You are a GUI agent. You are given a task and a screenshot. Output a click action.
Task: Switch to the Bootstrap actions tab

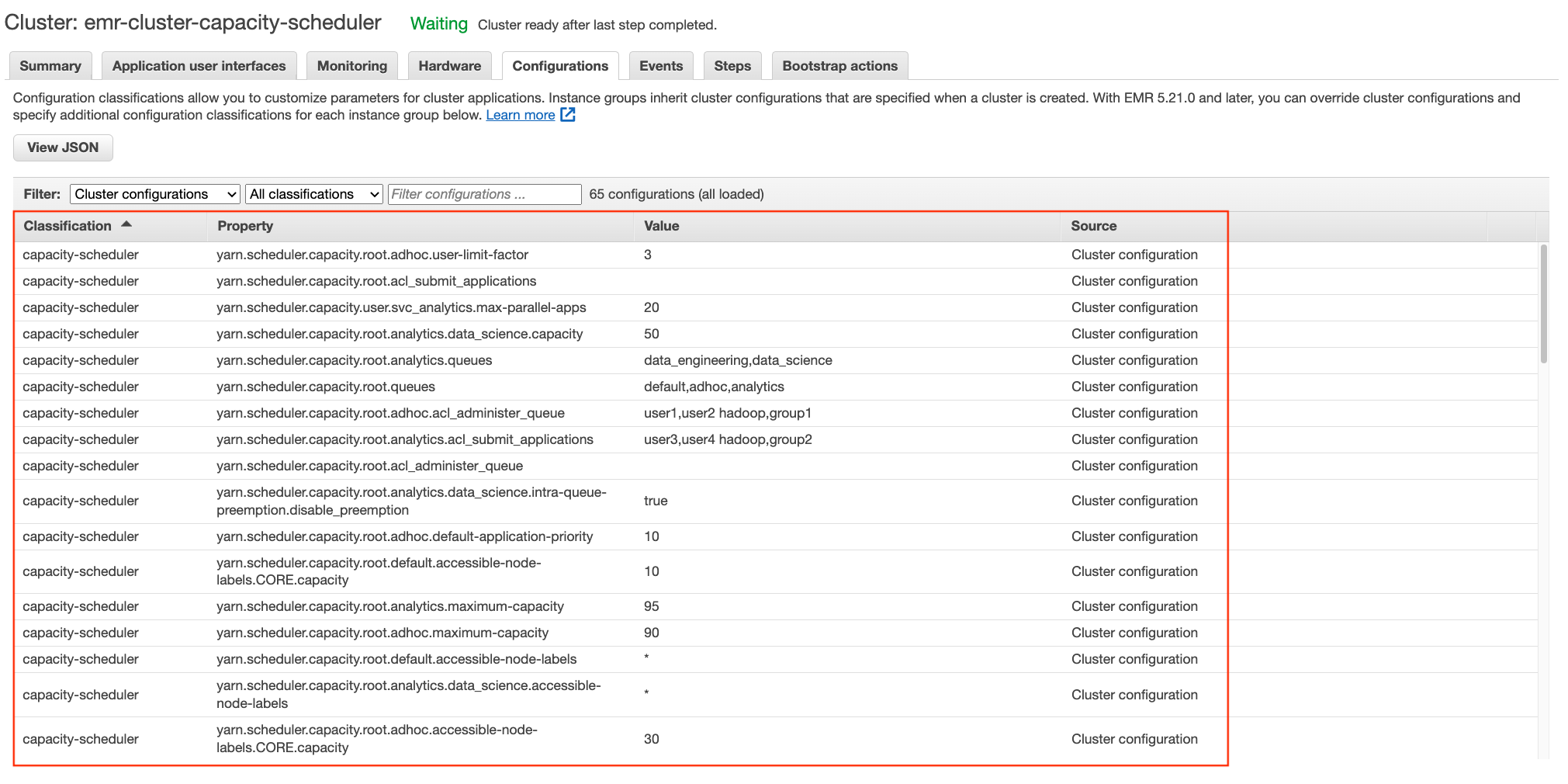point(839,65)
